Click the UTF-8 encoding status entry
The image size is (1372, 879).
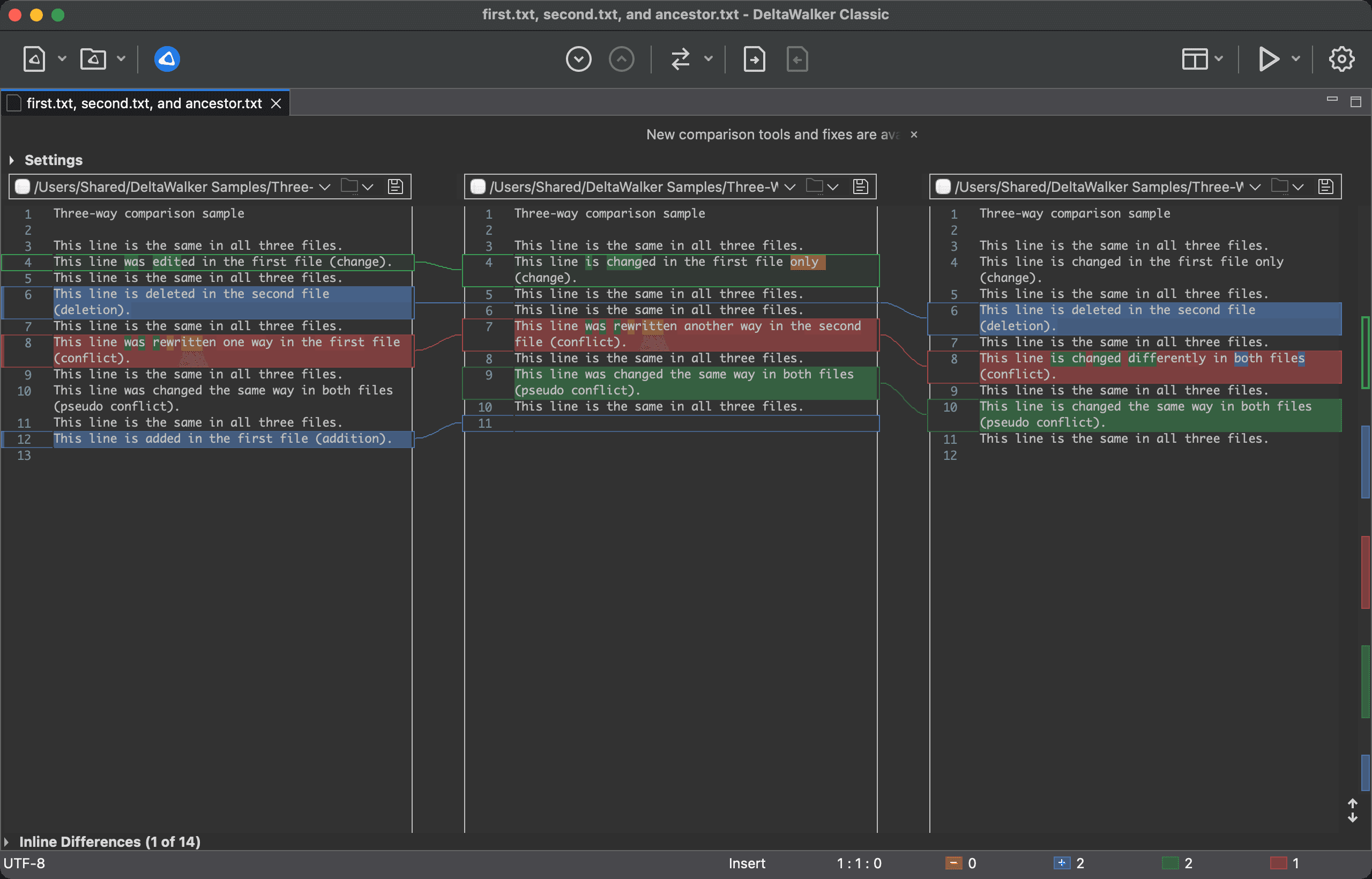(x=25, y=863)
